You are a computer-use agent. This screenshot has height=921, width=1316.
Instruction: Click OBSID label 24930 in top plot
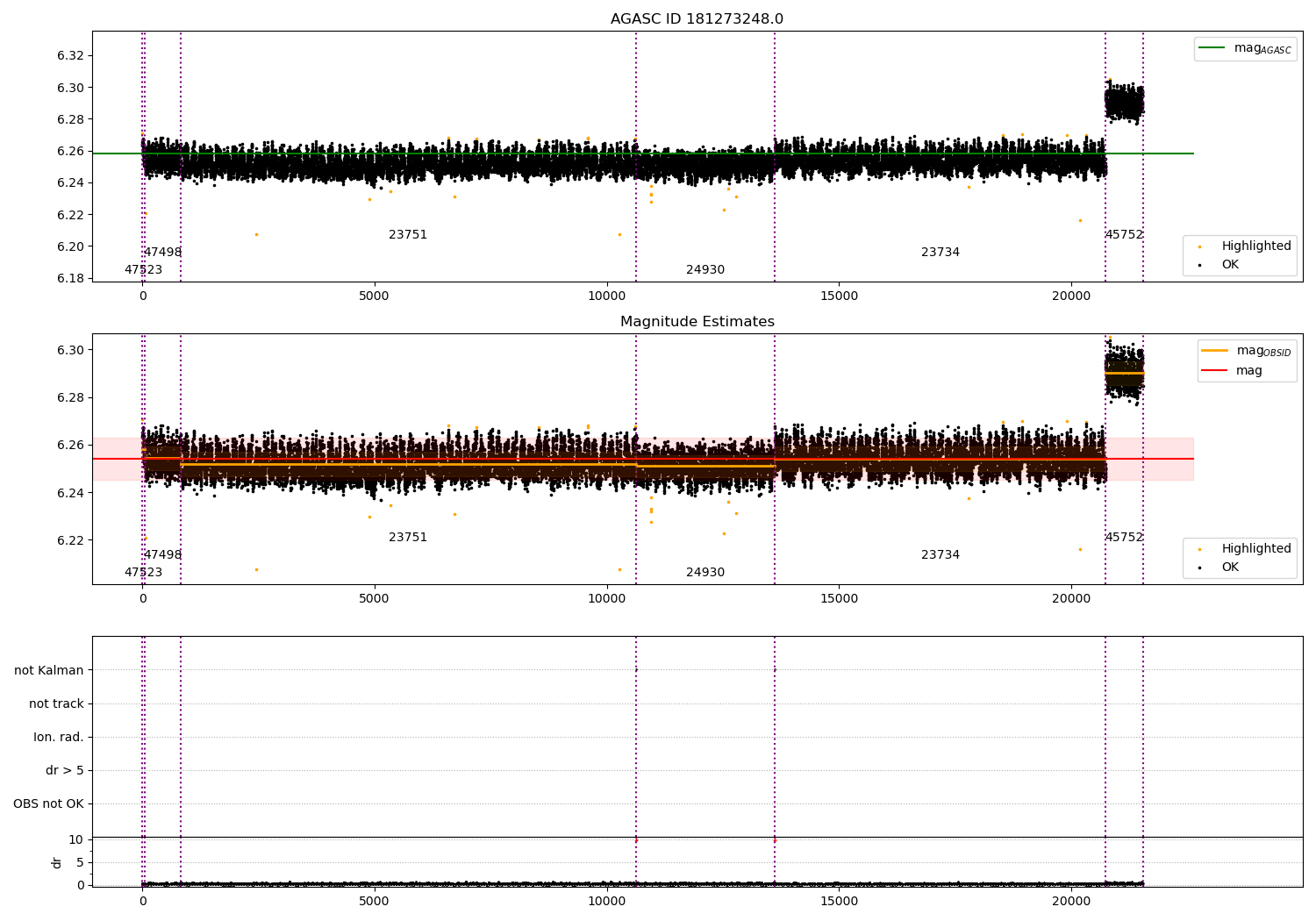tap(705, 269)
